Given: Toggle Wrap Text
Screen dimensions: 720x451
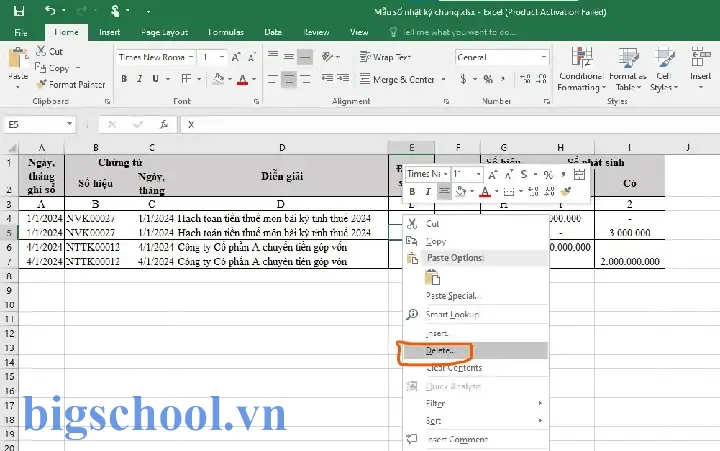Looking at the screenshot, I should click(385, 57).
